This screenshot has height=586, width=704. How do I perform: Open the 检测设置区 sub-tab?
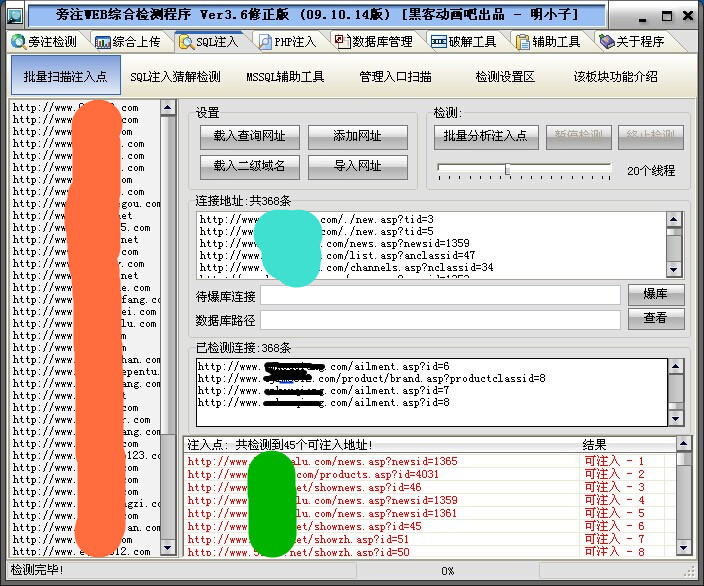pos(505,77)
